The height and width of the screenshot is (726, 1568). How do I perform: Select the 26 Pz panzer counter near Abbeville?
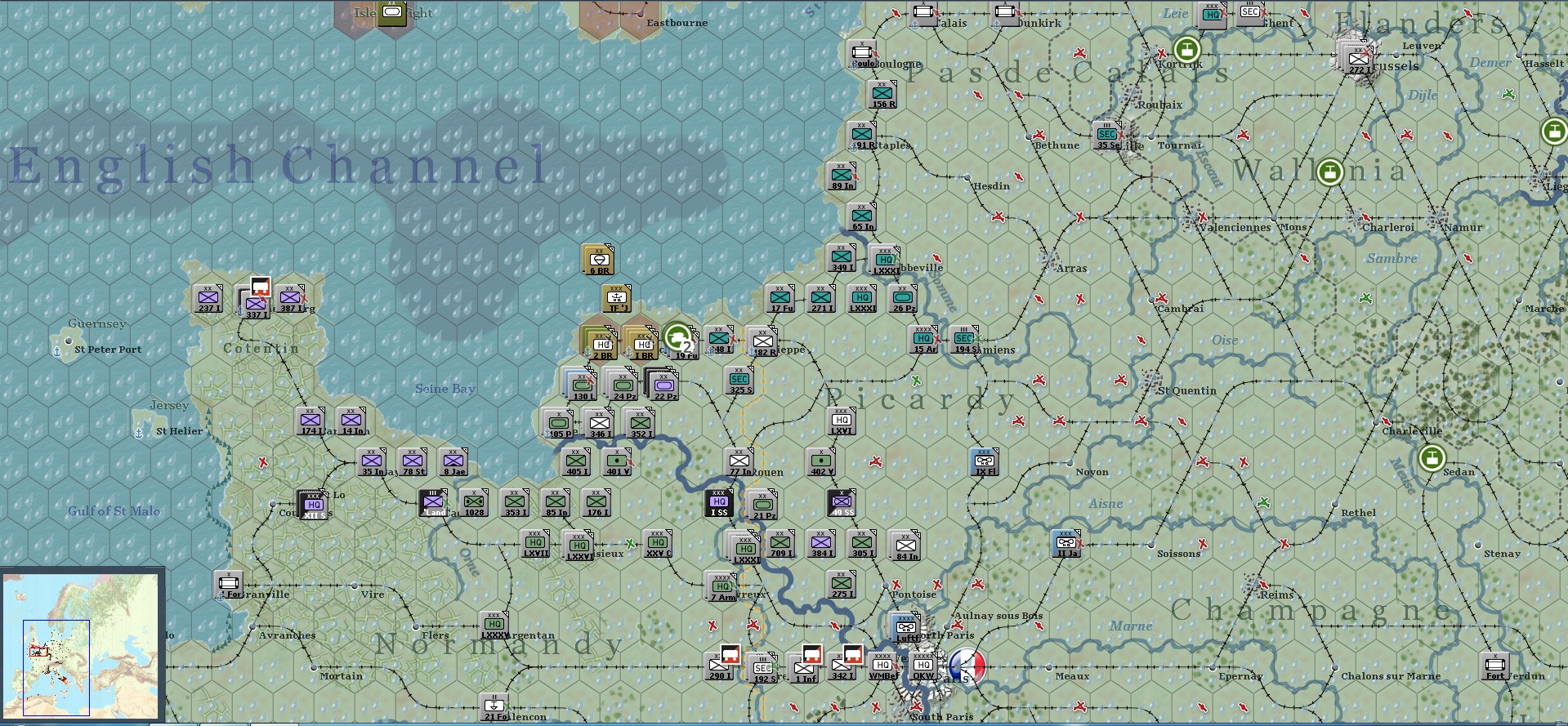[903, 298]
